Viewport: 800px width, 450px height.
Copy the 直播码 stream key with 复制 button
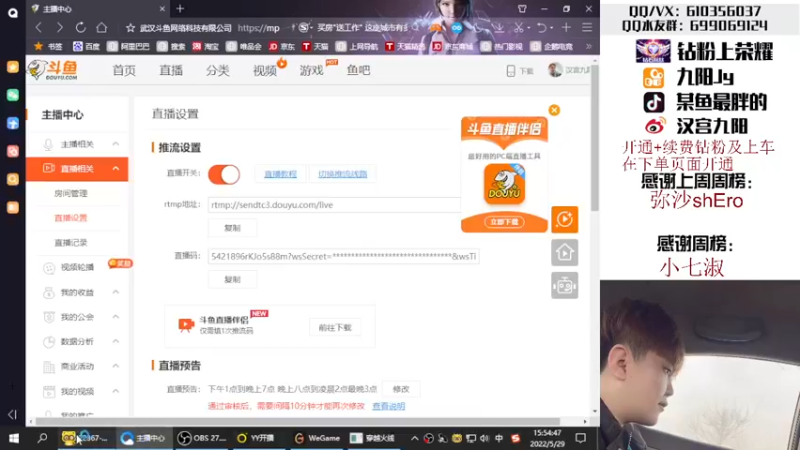(x=232, y=280)
